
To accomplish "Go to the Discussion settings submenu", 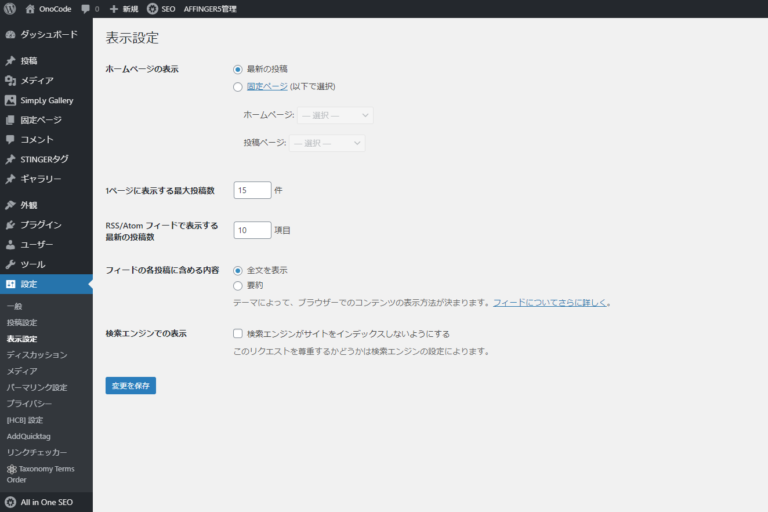I will pos(37,355).
